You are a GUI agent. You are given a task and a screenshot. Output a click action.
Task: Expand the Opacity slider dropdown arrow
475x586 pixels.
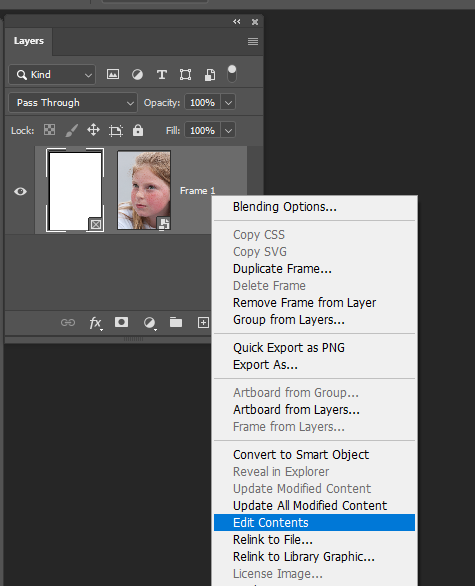[228, 102]
